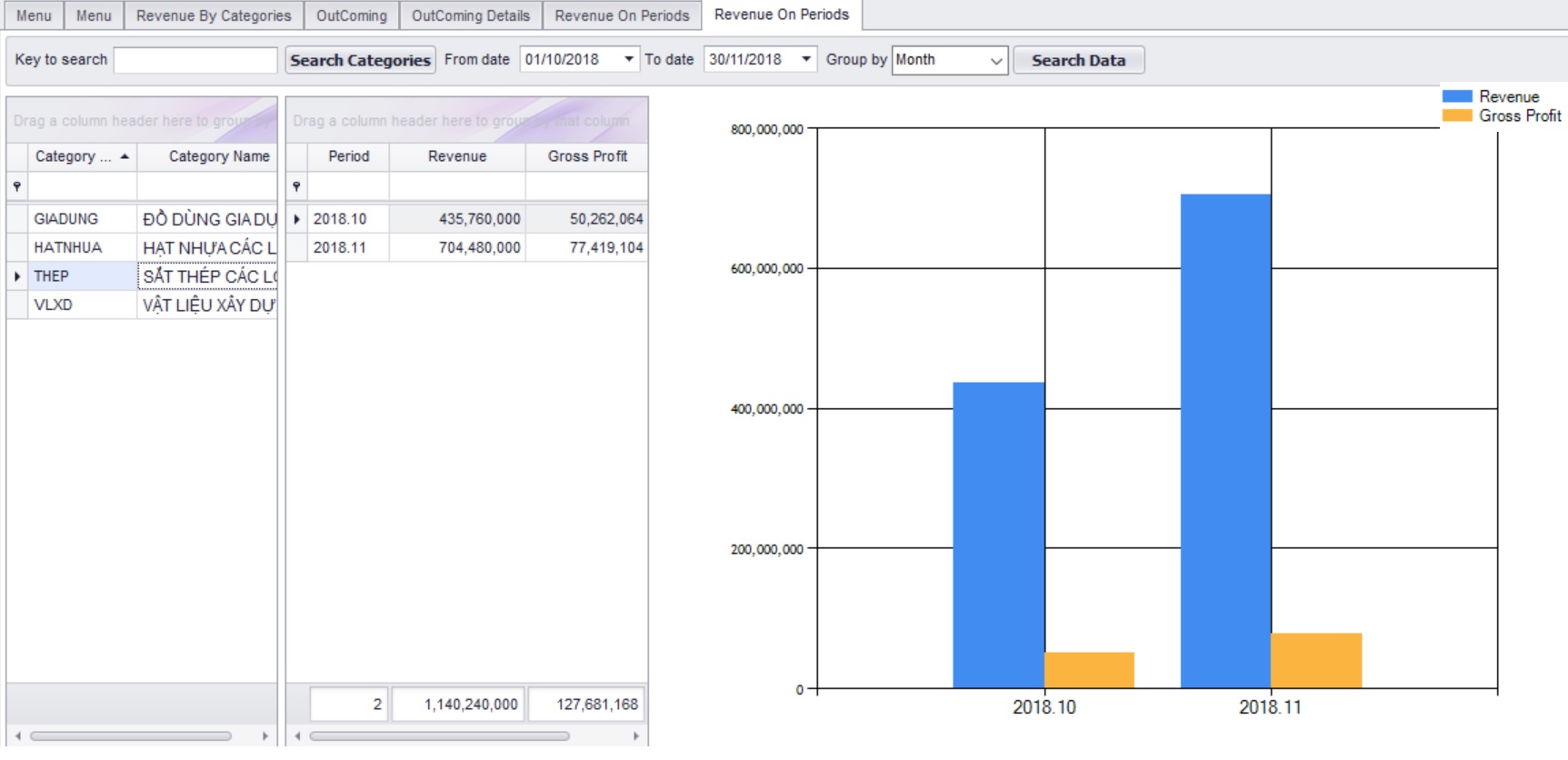The height and width of the screenshot is (760, 1568).
Task: Sort by Category Name column header
Action: 207,156
